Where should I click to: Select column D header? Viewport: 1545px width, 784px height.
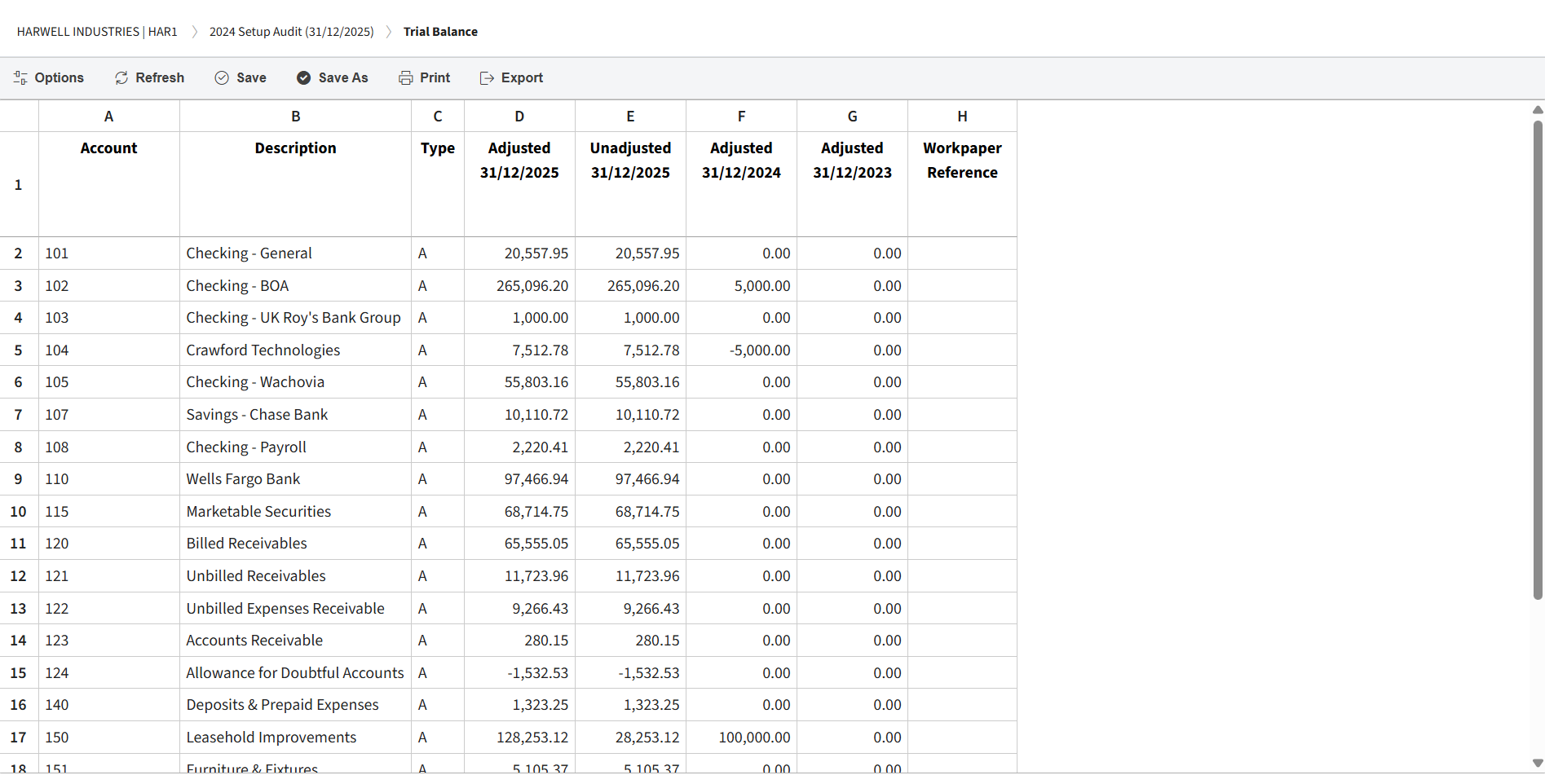519,117
